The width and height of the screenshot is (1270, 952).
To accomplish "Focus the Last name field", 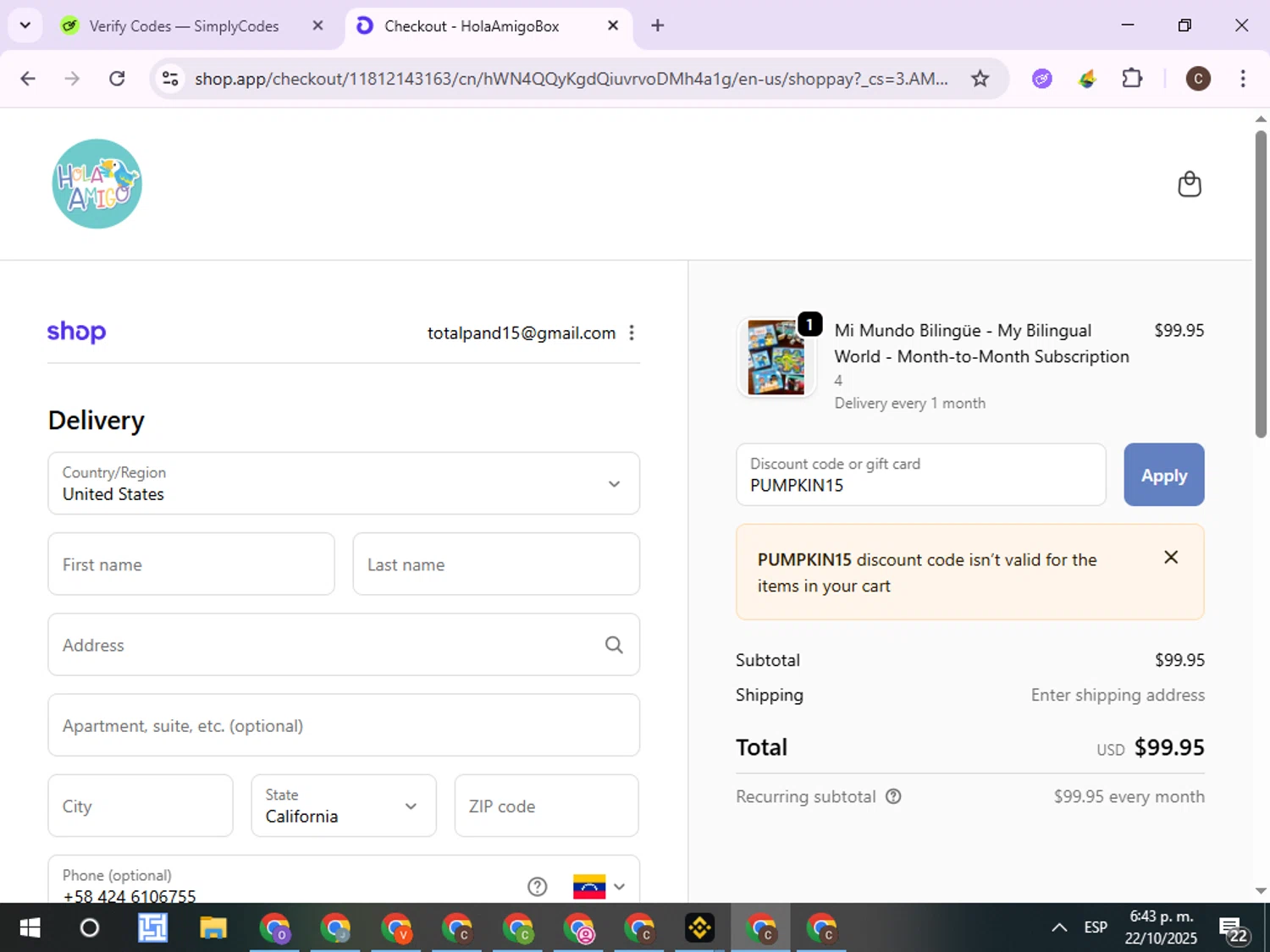I will pos(496,564).
